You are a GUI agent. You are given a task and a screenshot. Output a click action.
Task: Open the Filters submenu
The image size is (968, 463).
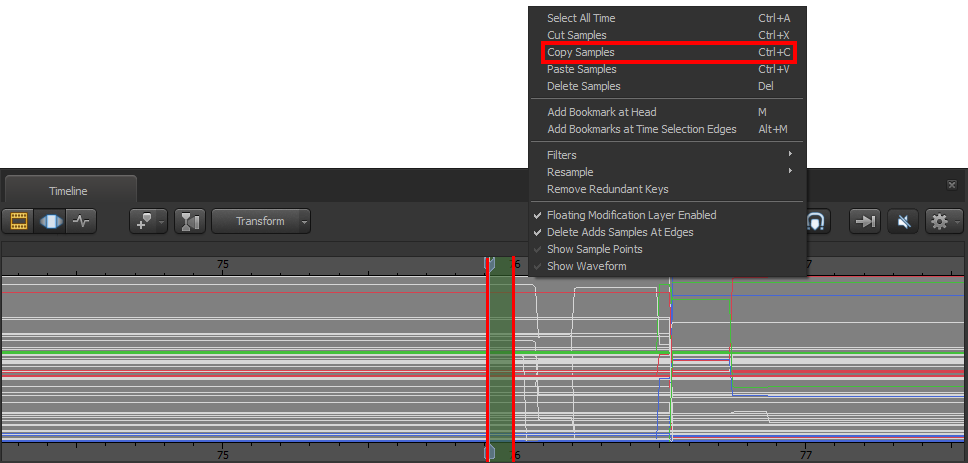click(668, 155)
